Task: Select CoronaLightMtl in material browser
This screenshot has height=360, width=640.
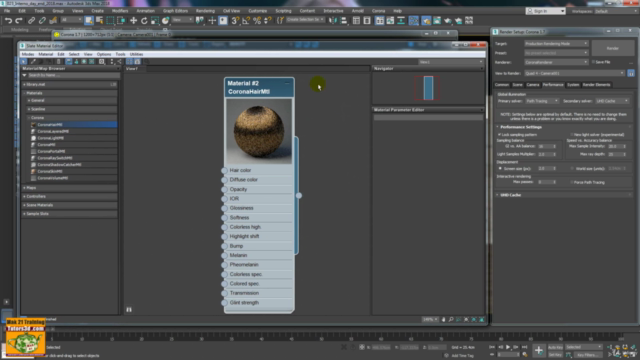Action: 51,138
